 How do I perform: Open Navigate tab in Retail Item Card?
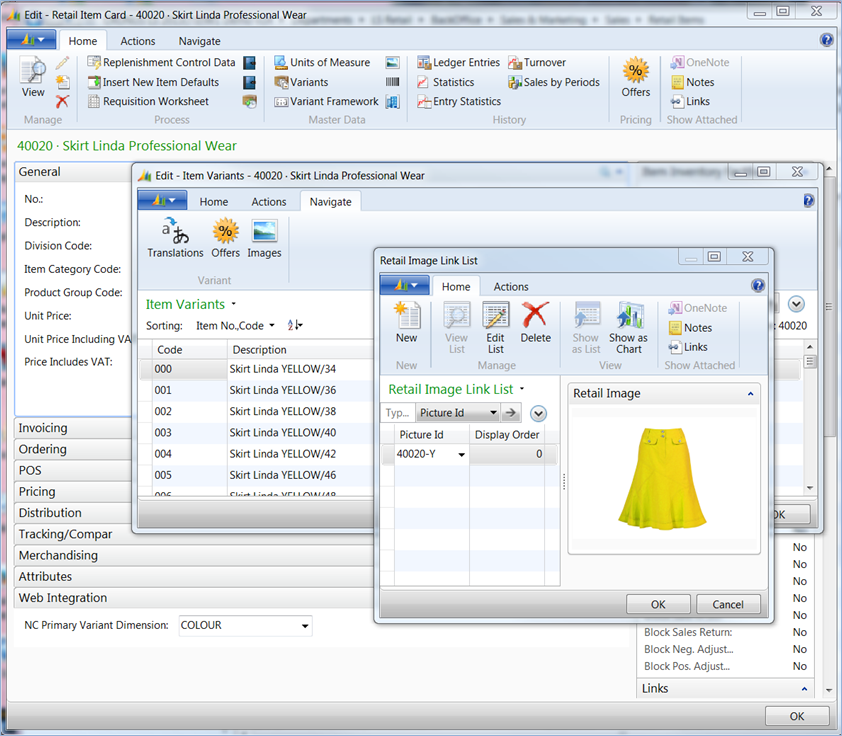coord(199,41)
